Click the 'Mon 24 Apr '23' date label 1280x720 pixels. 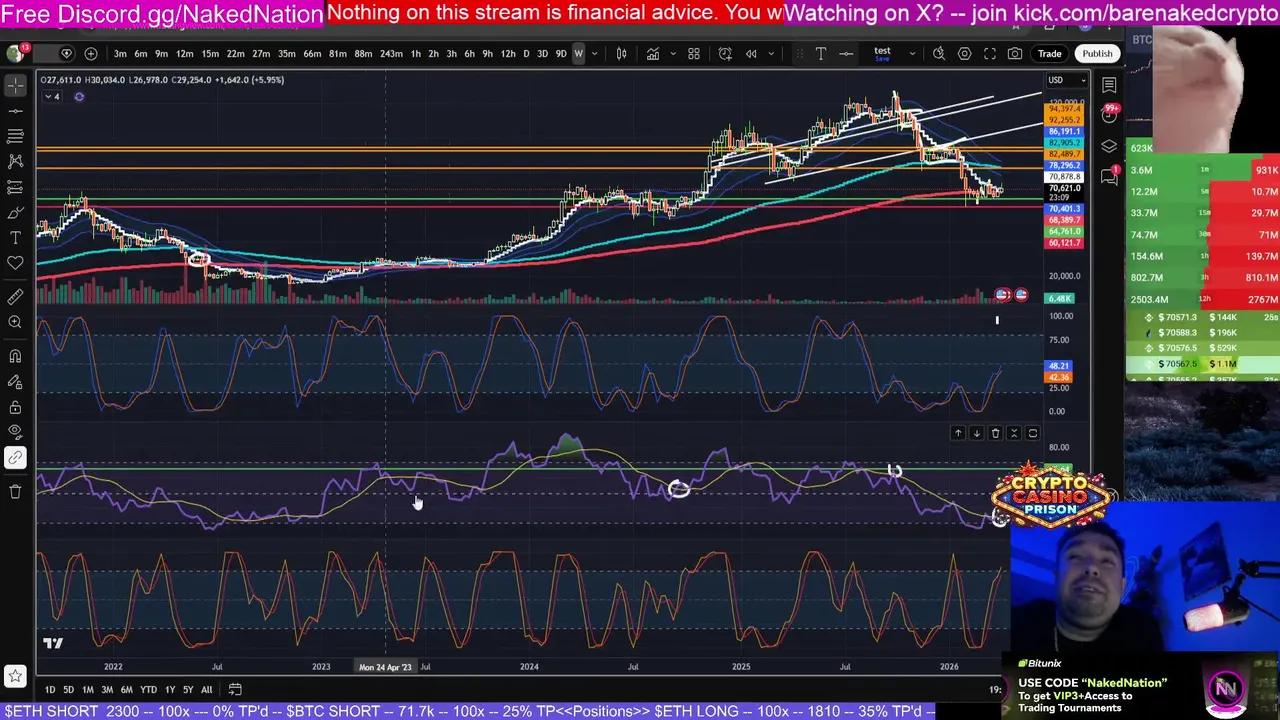click(x=385, y=667)
